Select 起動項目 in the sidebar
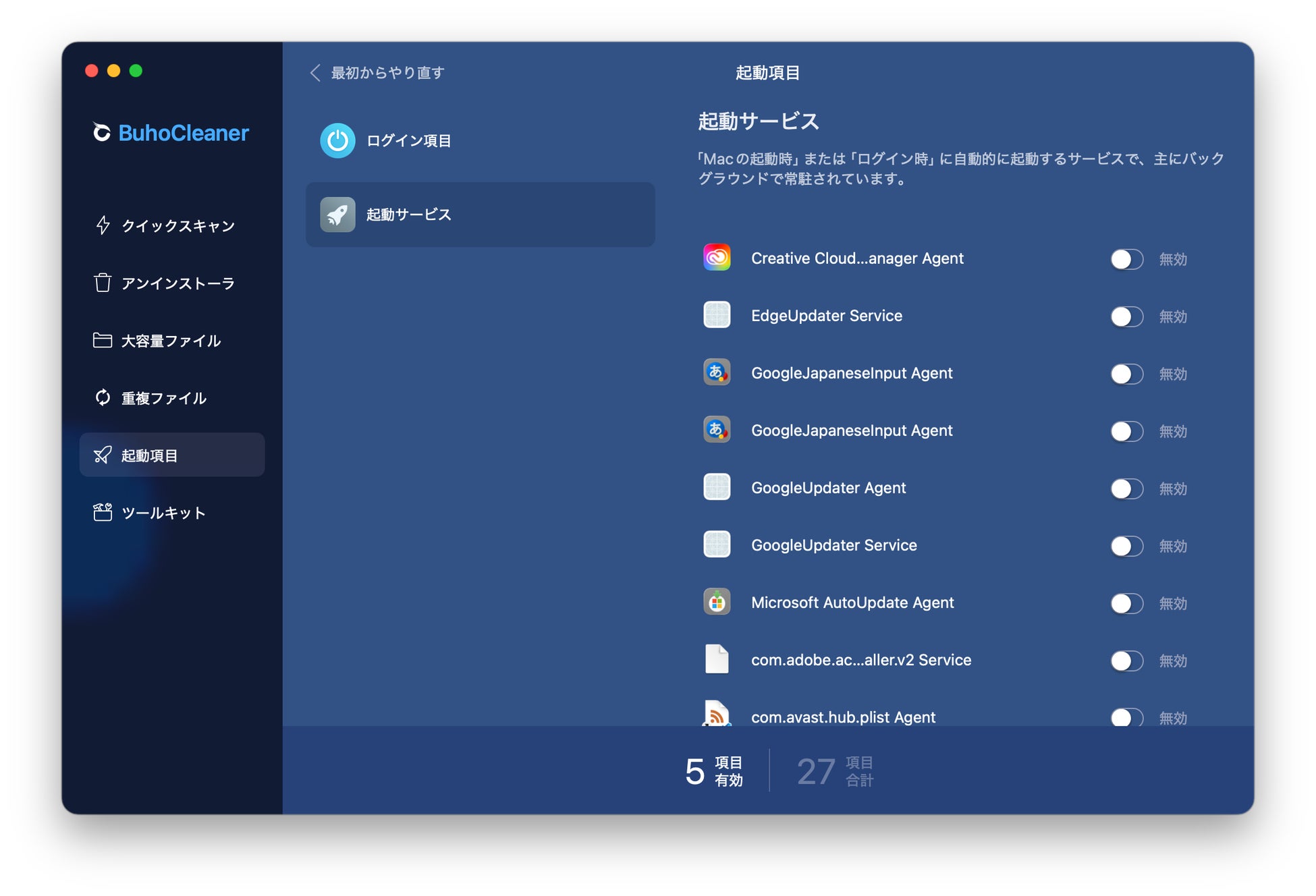Screen dimensions: 1316x896 tap(172, 455)
